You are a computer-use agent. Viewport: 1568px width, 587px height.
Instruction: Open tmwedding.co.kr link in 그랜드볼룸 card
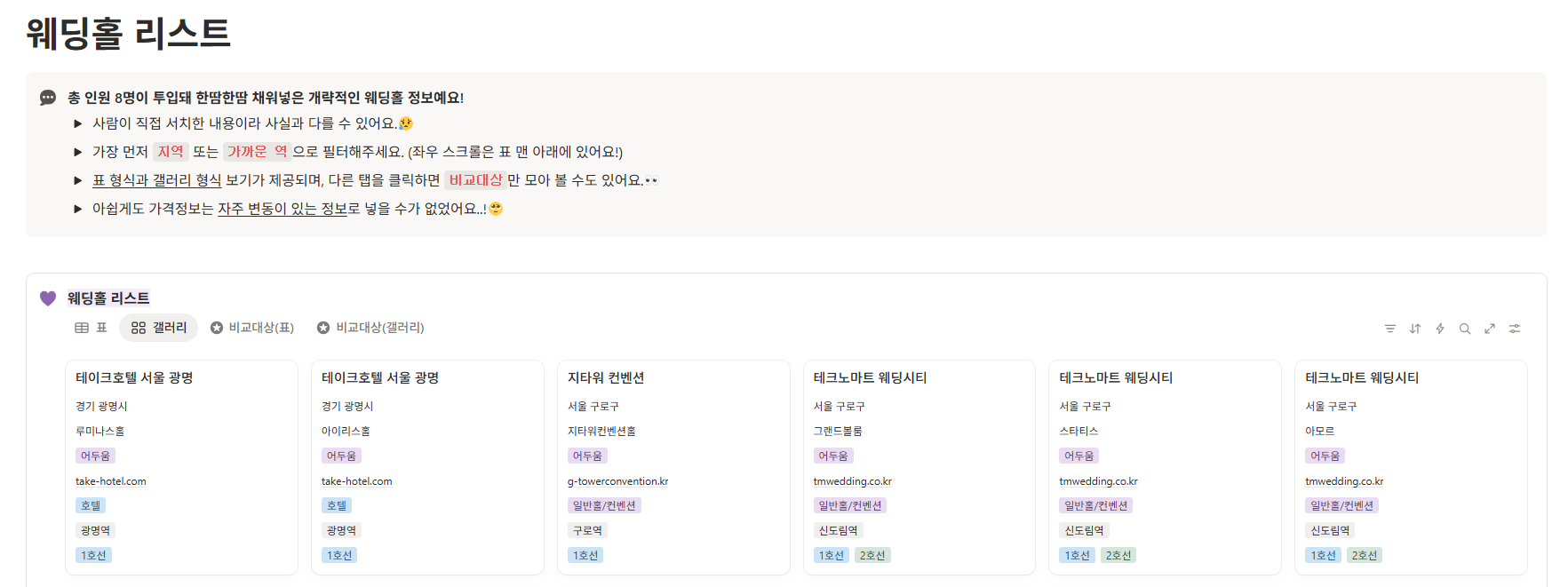(x=853, y=481)
